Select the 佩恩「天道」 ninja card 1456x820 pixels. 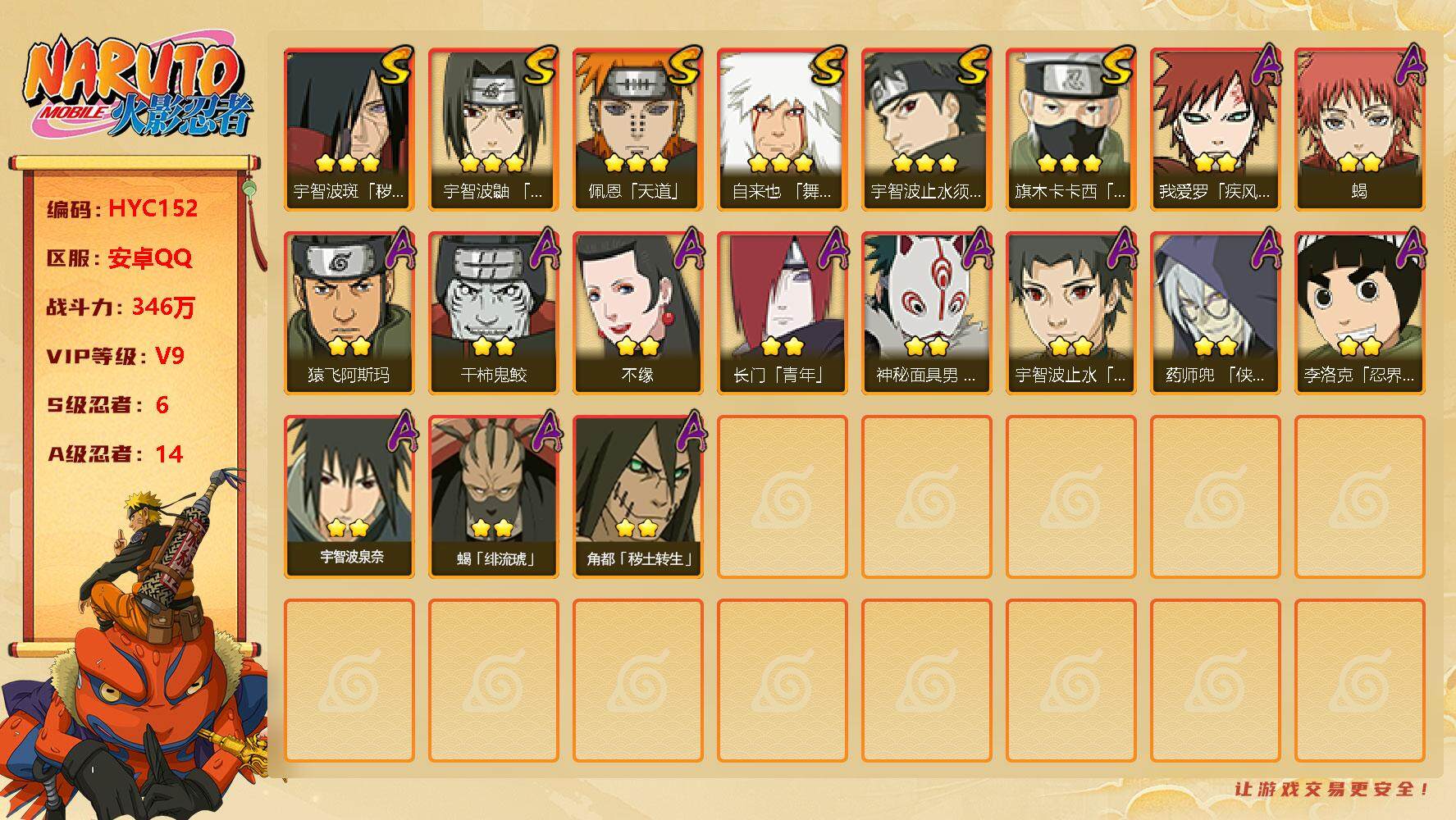coord(637,130)
